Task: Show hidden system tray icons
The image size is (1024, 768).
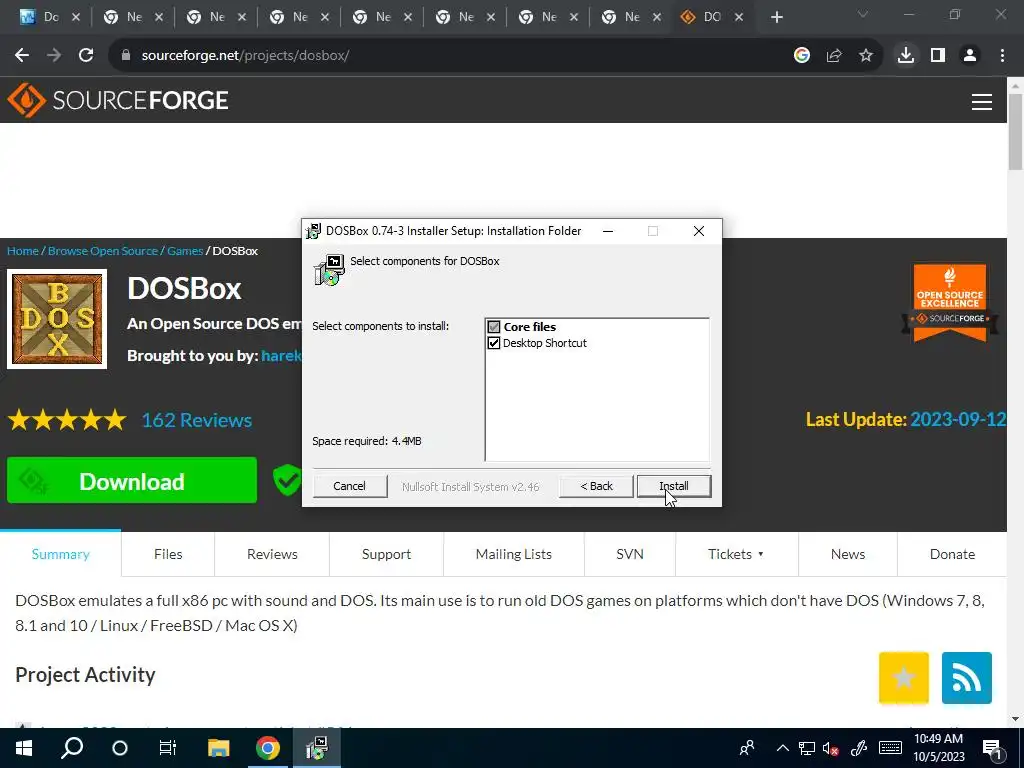Action: click(x=782, y=748)
